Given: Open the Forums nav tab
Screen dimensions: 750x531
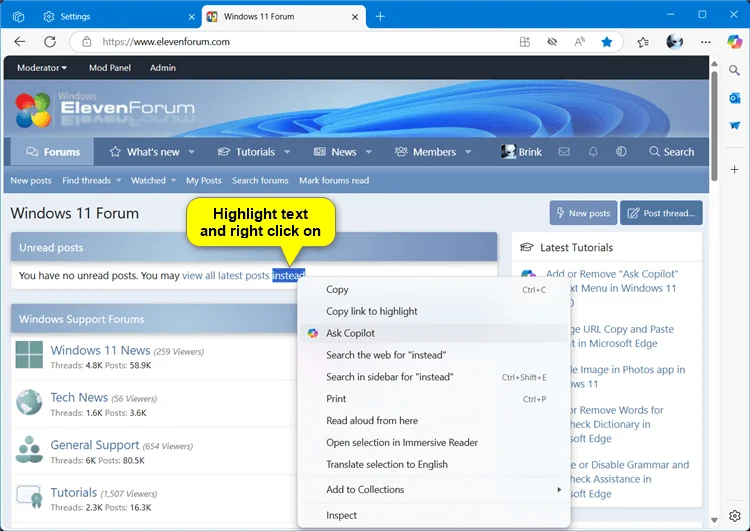Looking at the screenshot, I should click(x=53, y=152).
